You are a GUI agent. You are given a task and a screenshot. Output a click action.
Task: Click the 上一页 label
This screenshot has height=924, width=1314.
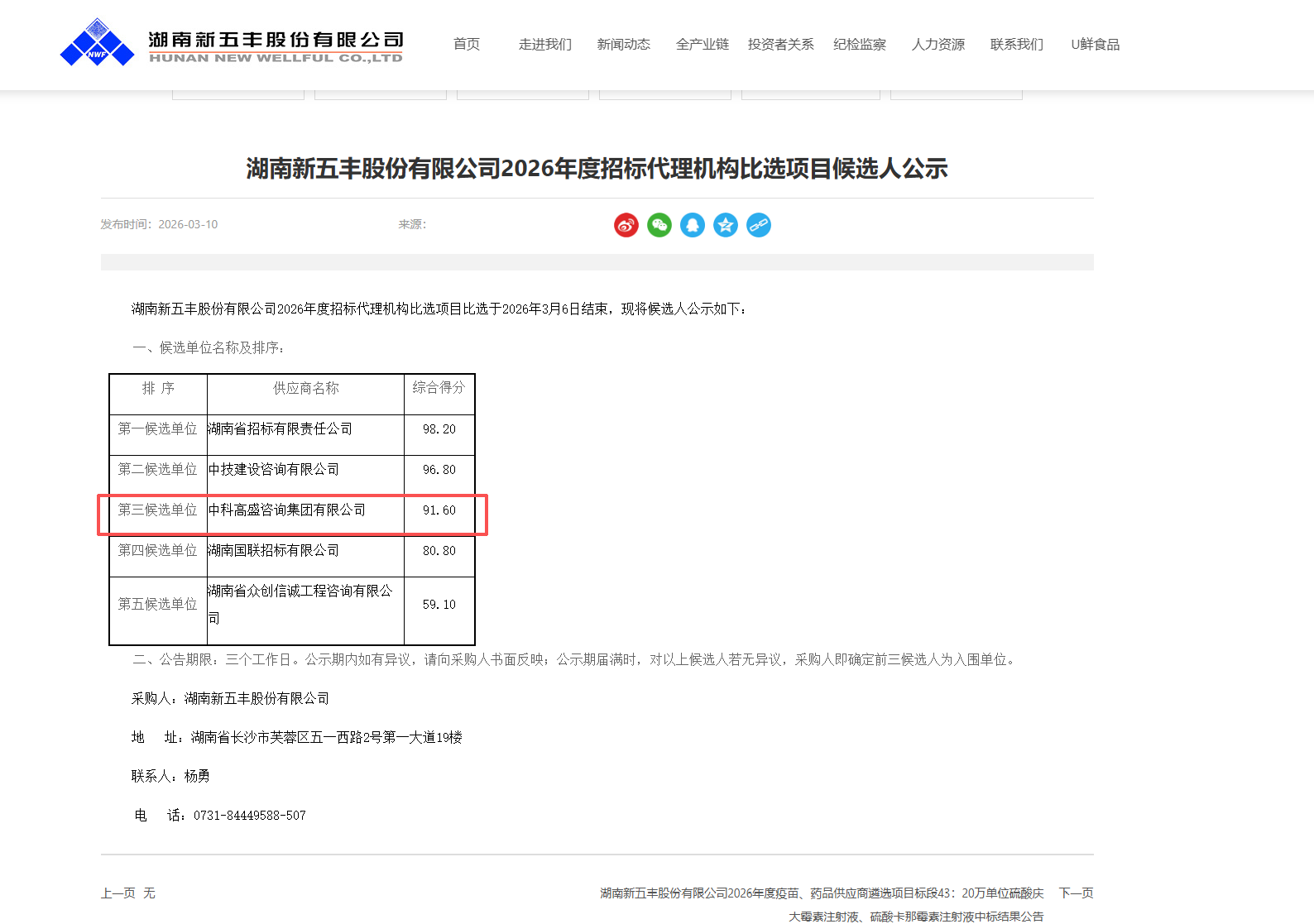[x=117, y=893]
